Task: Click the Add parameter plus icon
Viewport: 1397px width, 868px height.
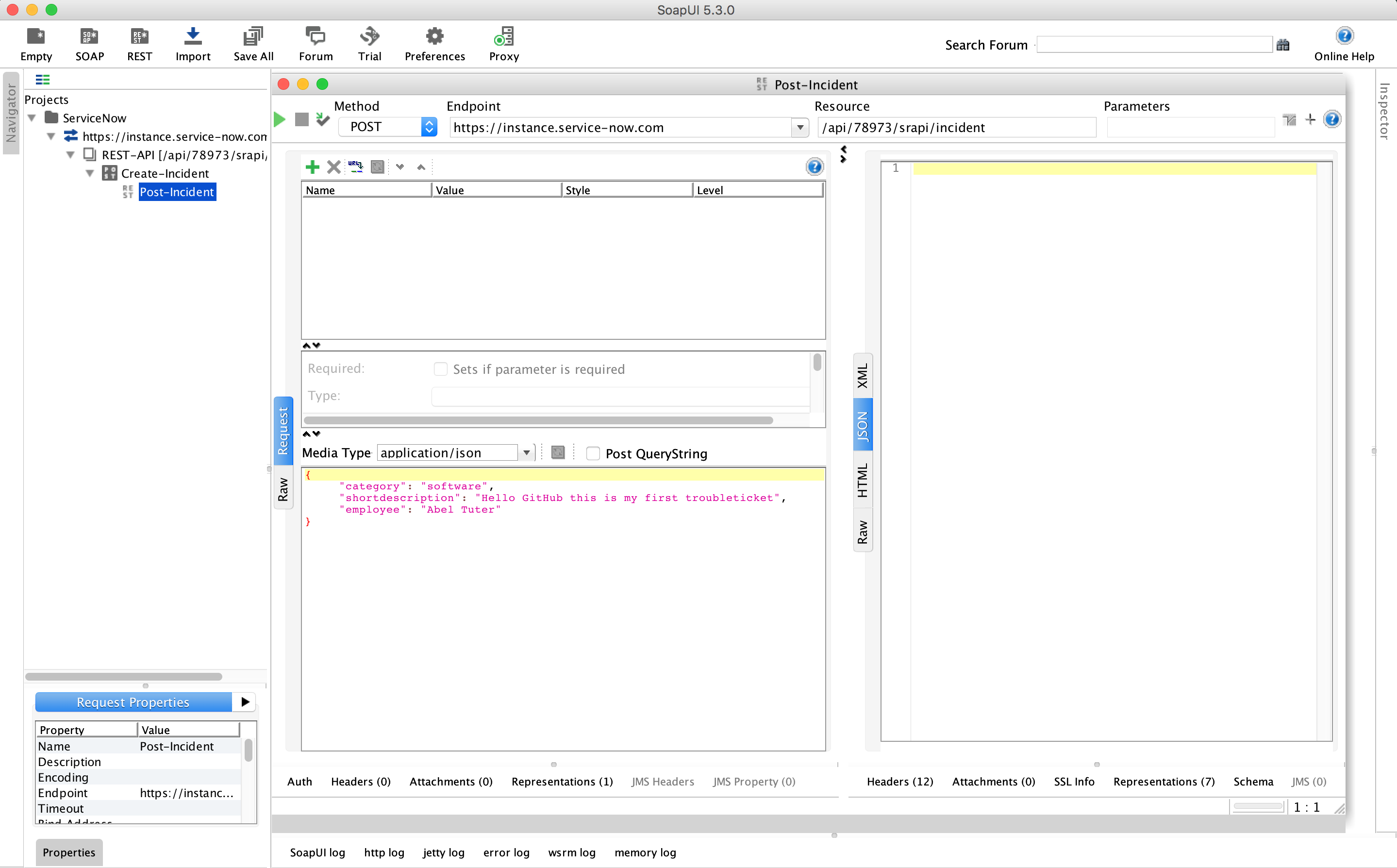Action: pyautogui.click(x=312, y=167)
